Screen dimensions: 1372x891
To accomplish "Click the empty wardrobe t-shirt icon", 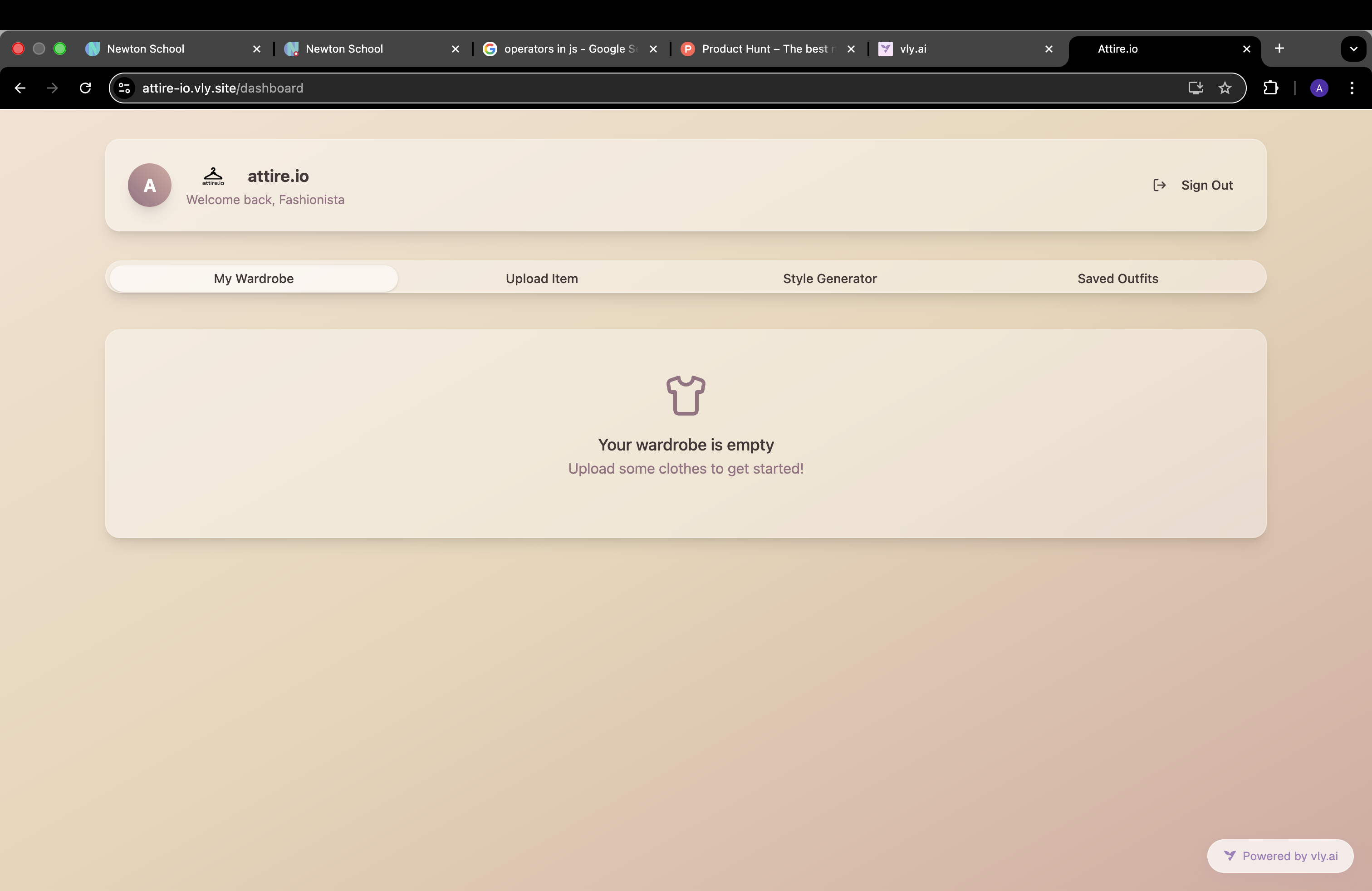I will pos(686,395).
